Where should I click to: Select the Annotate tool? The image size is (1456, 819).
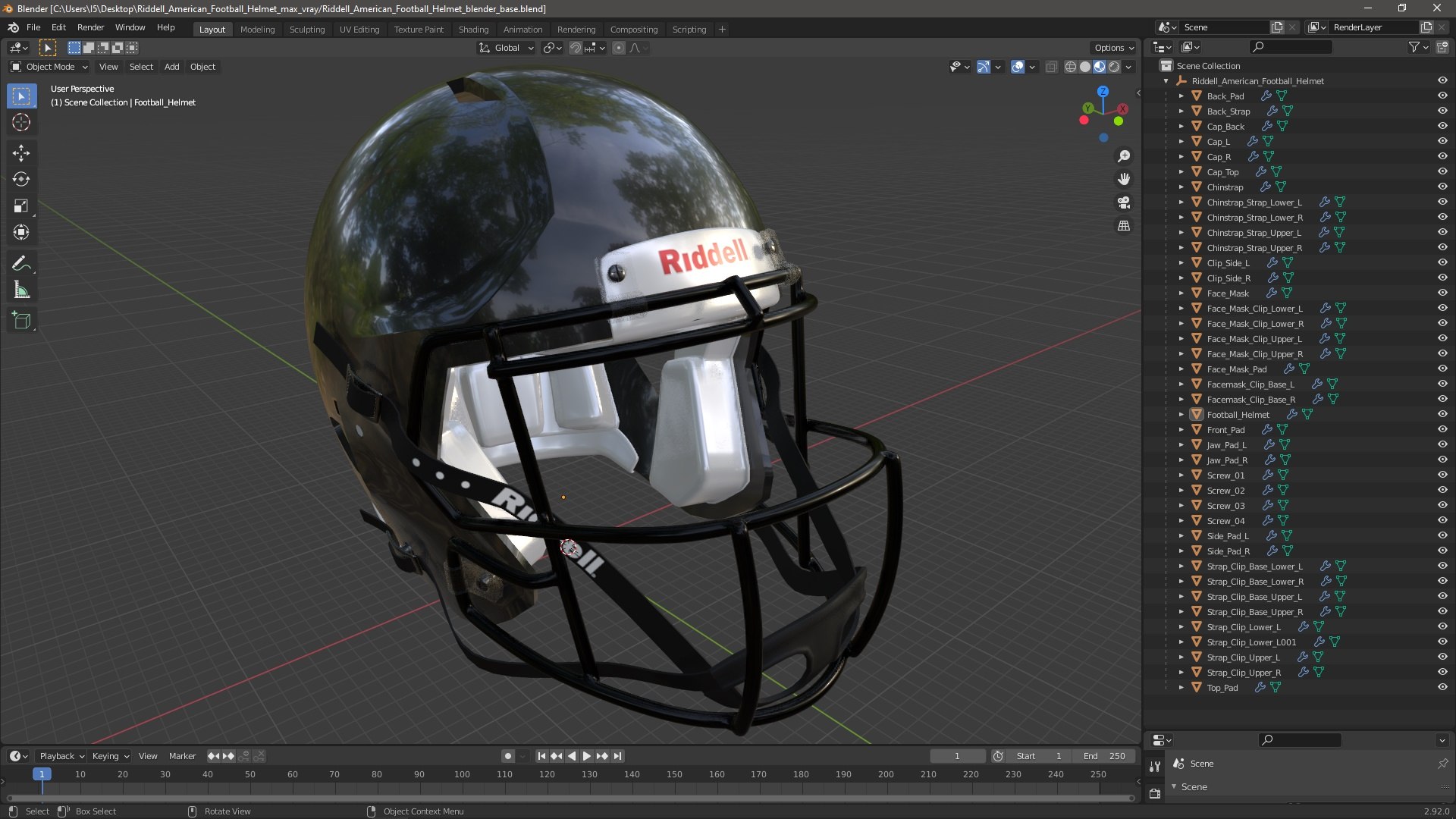click(21, 264)
